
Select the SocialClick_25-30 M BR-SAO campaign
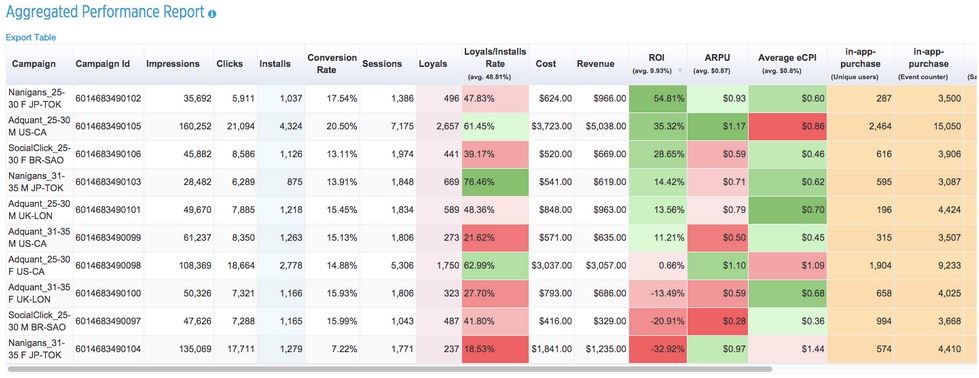pos(38,322)
